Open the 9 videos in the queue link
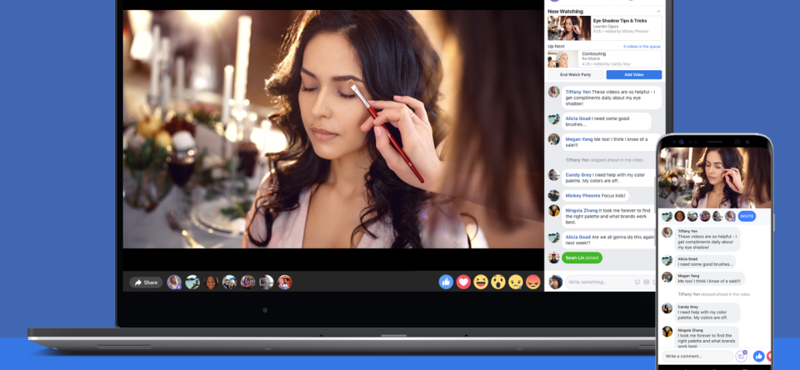This screenshot has width=800, height=370. (642, 46)
